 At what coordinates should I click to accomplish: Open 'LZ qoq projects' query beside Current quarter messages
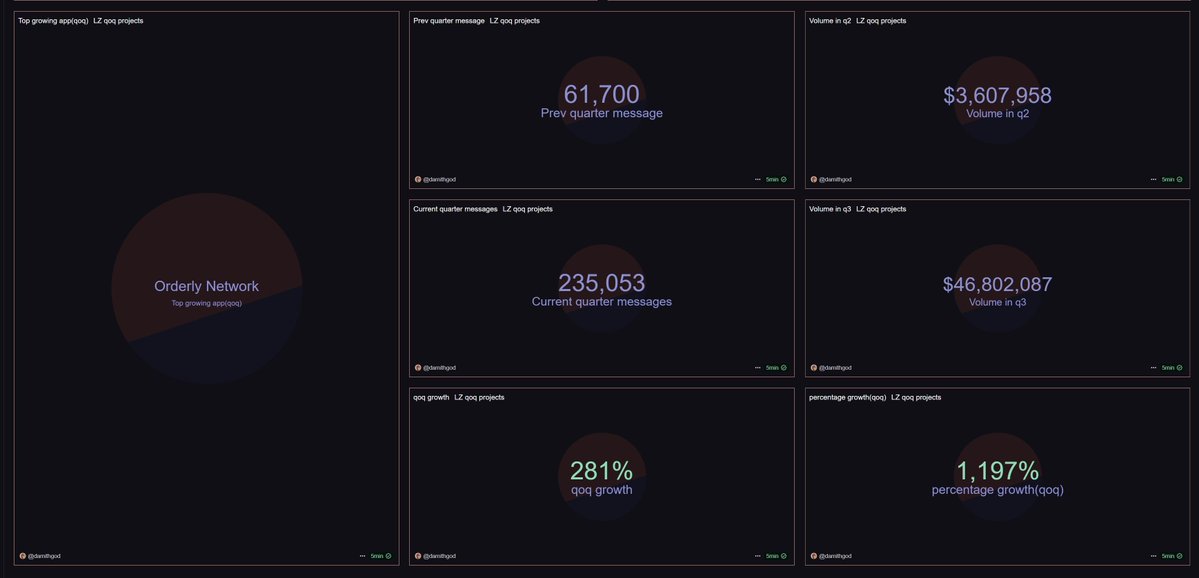click(x=528, y=209)
